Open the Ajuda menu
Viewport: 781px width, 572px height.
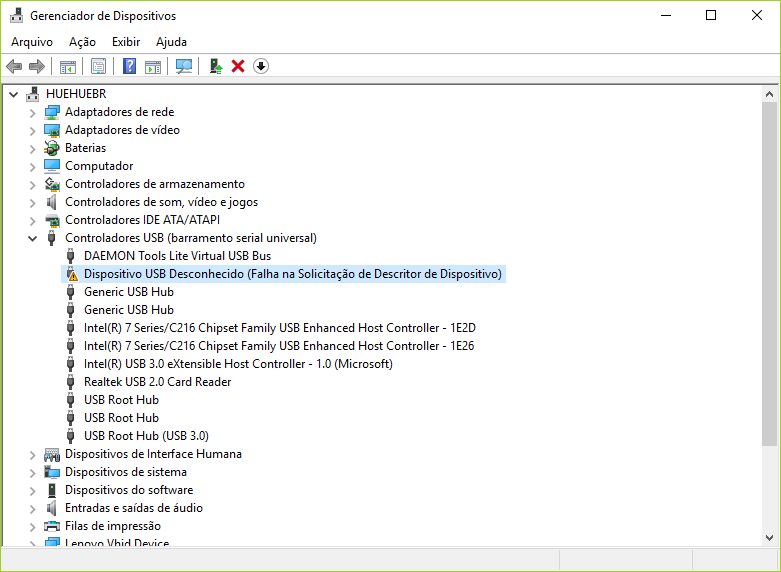pos(171,42)
